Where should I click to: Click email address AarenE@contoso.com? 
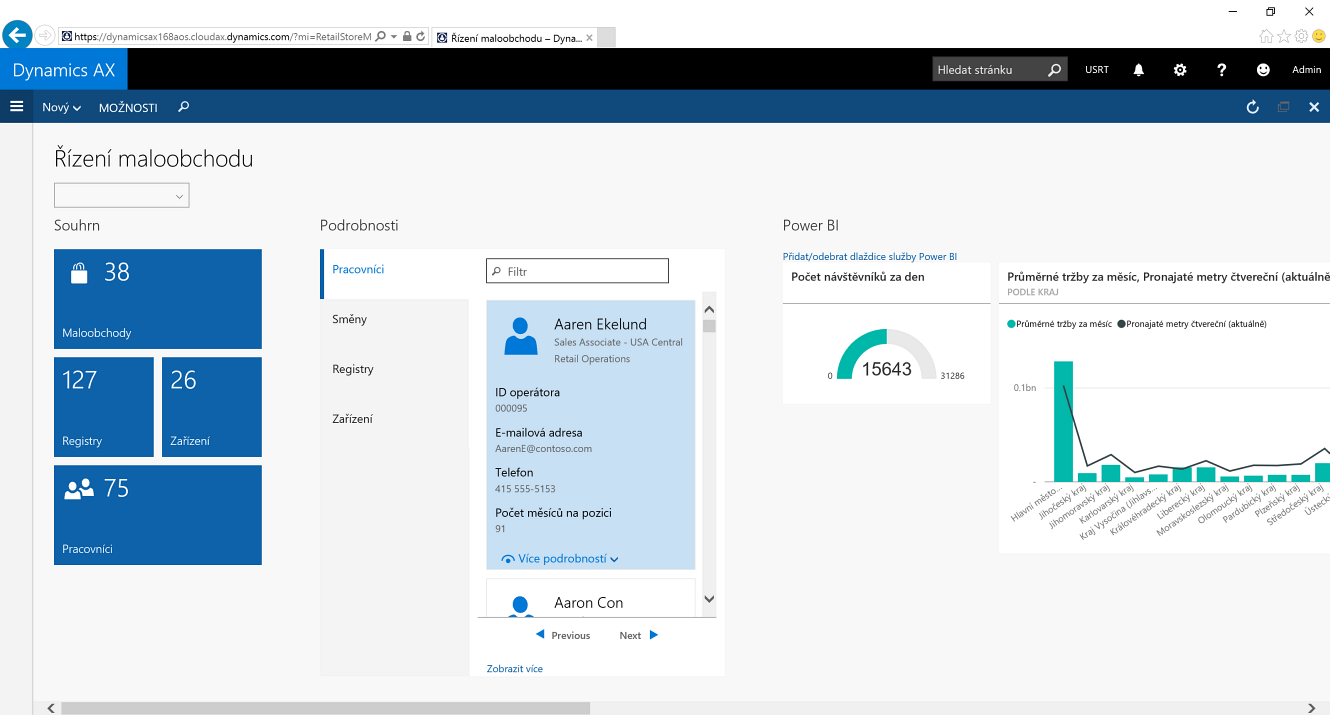point(543,449)
